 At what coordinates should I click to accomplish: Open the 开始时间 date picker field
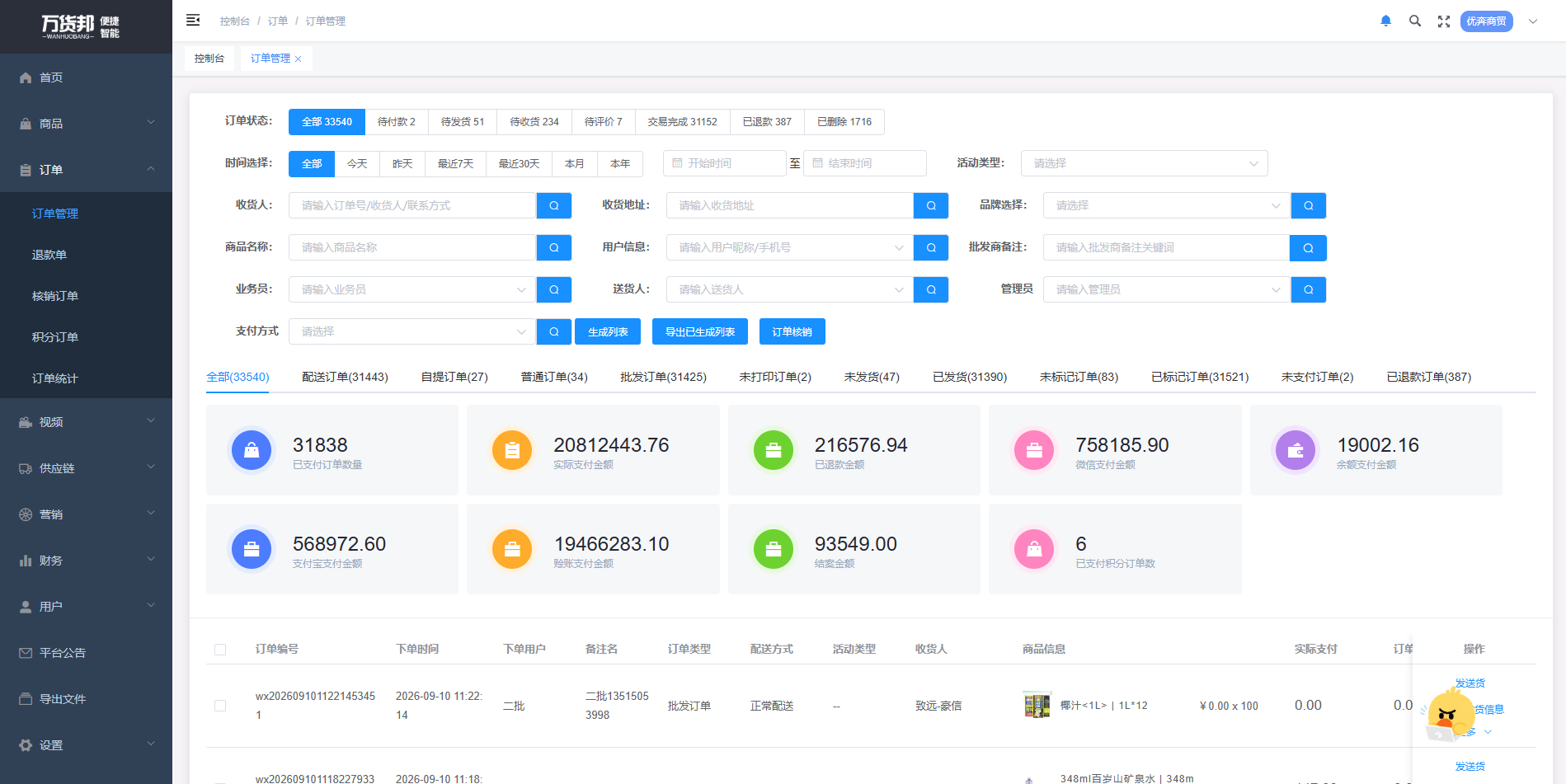(x=724, y=163)
